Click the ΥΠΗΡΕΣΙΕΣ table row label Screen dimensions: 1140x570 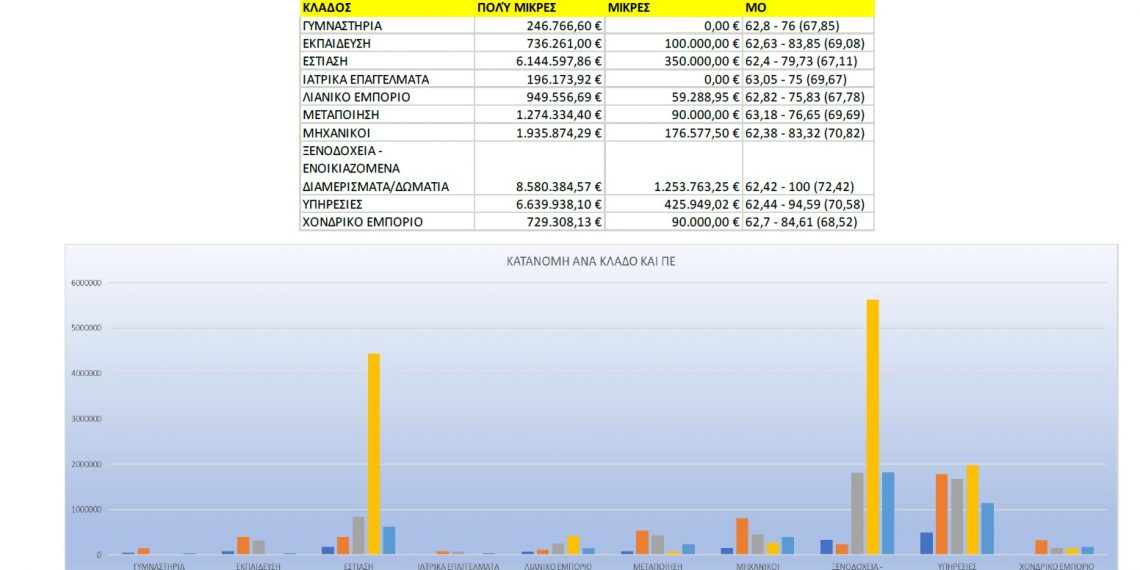coord(332,204)
